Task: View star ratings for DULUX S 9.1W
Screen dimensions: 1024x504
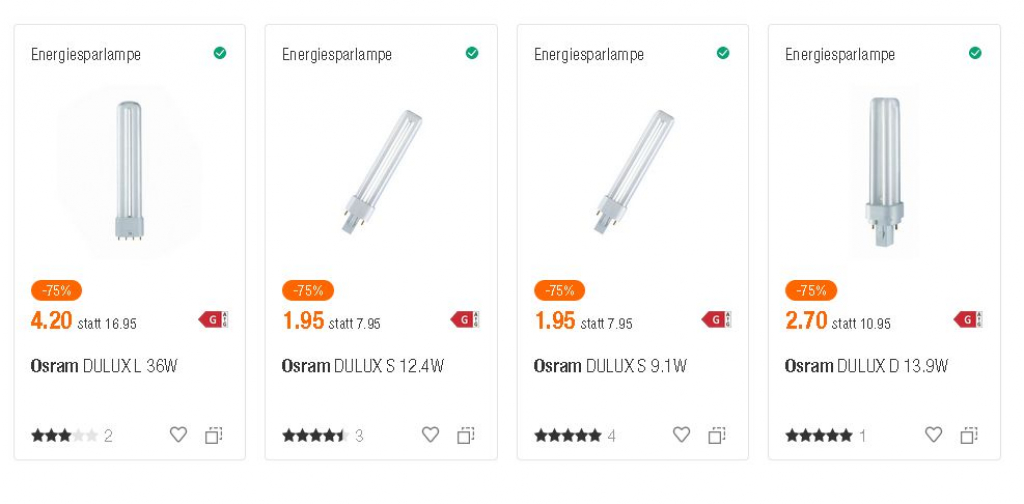Action: pyautogui.click(x=567, y=436)
